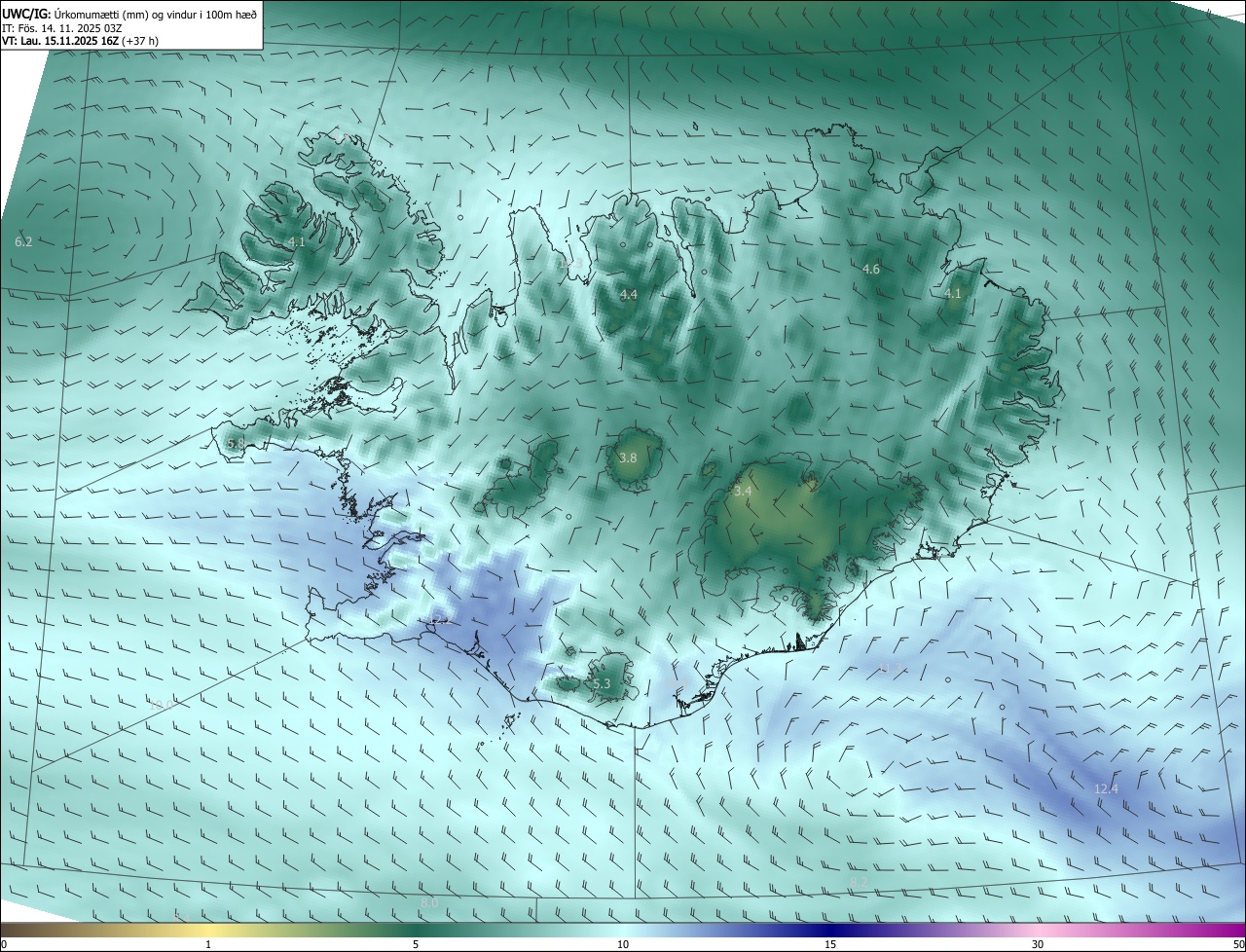
Task: Click the 5.8 value on the Snæfellsnes peninsula
Action: (236, 444)
